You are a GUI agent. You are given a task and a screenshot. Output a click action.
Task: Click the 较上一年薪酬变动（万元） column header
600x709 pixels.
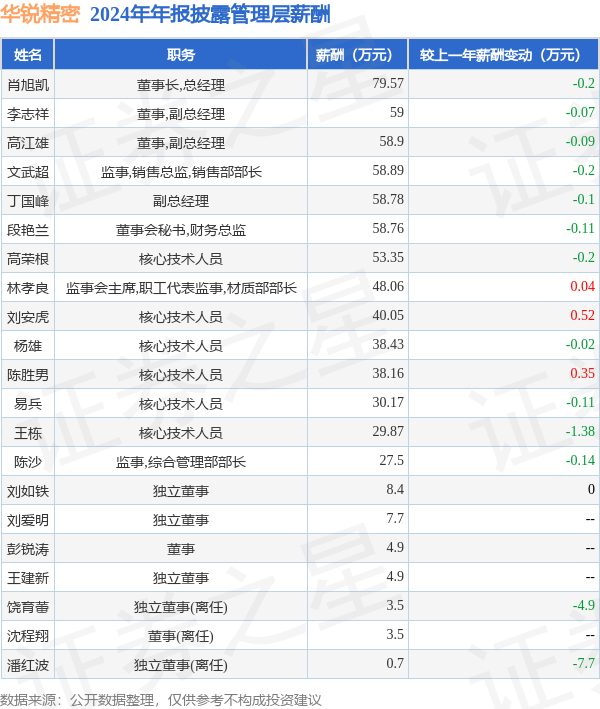(503, 55)
